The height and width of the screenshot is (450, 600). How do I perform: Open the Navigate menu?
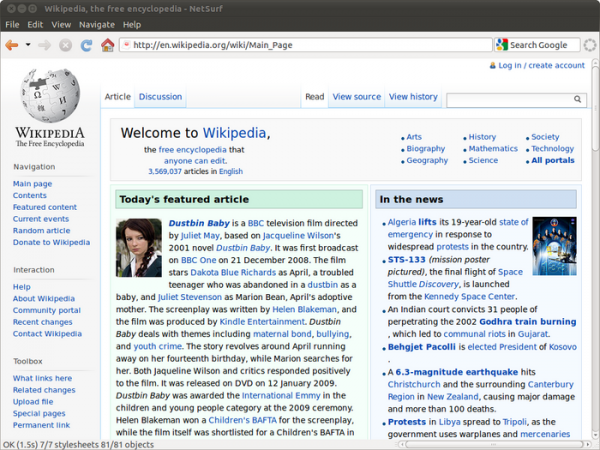point(97,23)
